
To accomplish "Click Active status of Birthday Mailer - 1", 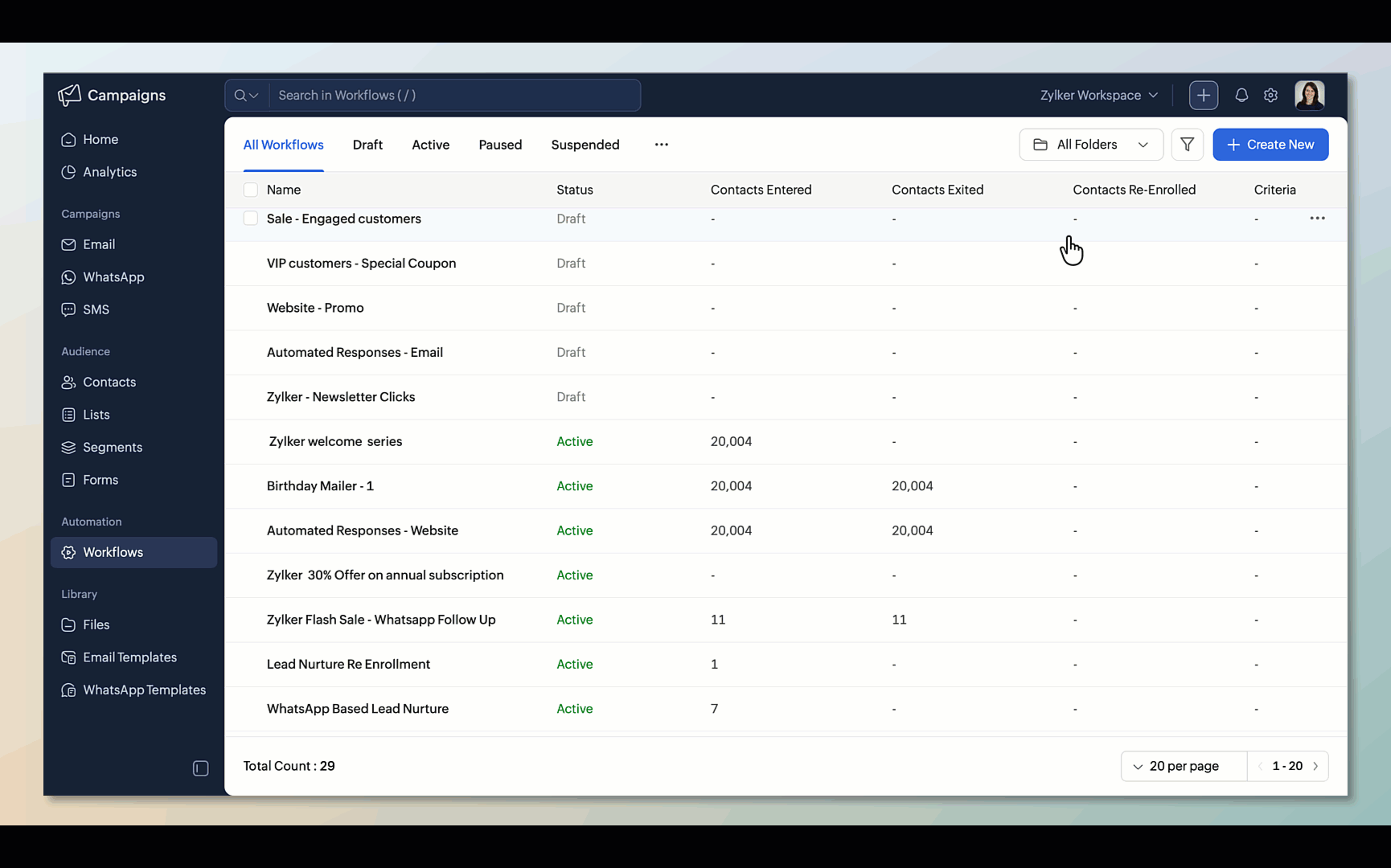I will coord(575,486).
